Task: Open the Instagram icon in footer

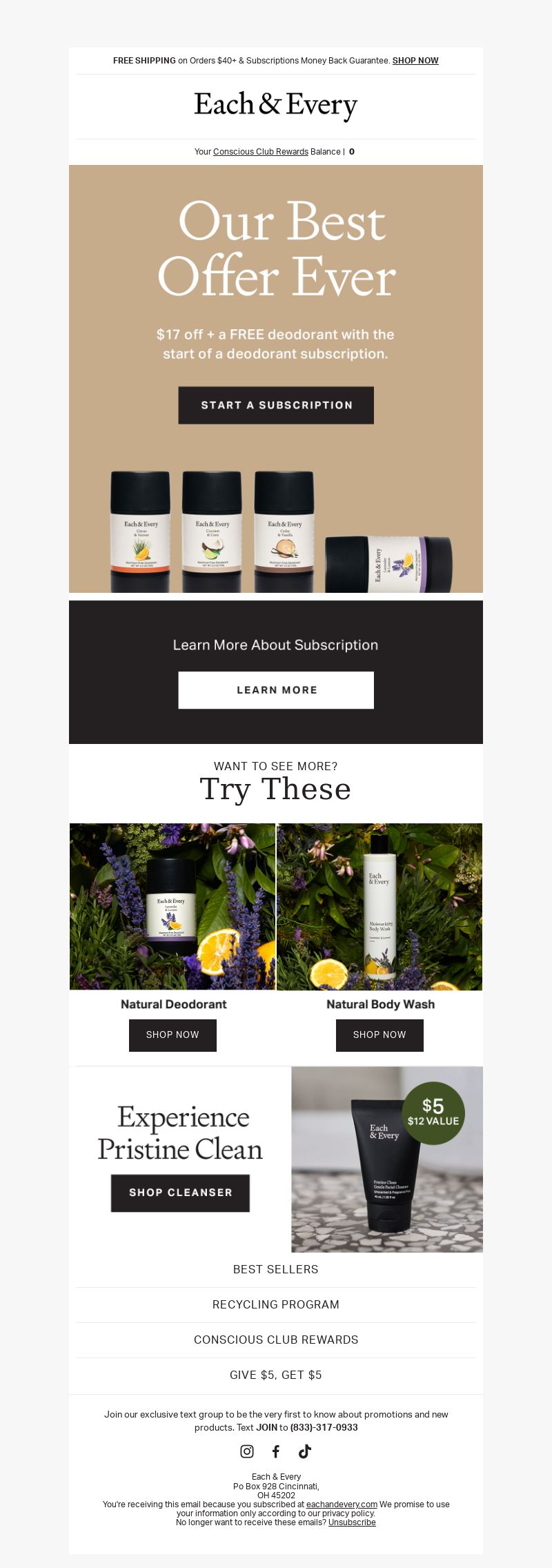Action: tap(246, 1451)
